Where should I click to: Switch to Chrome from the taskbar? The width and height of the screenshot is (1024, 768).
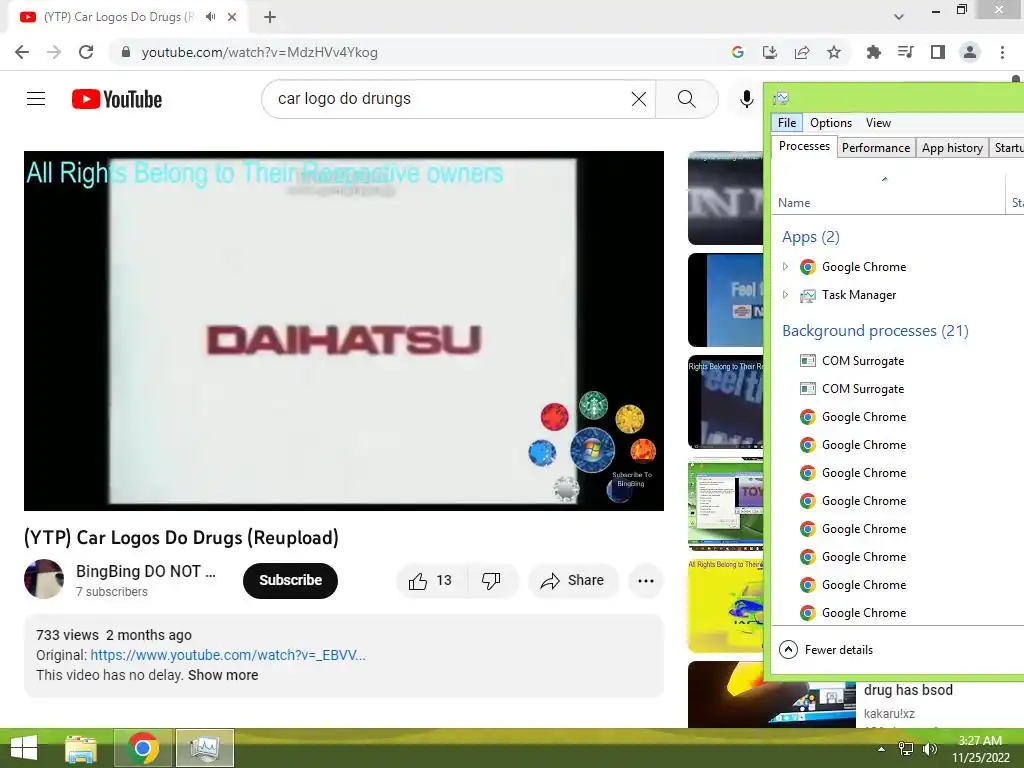pyautogui.click(x=143, y=748)
